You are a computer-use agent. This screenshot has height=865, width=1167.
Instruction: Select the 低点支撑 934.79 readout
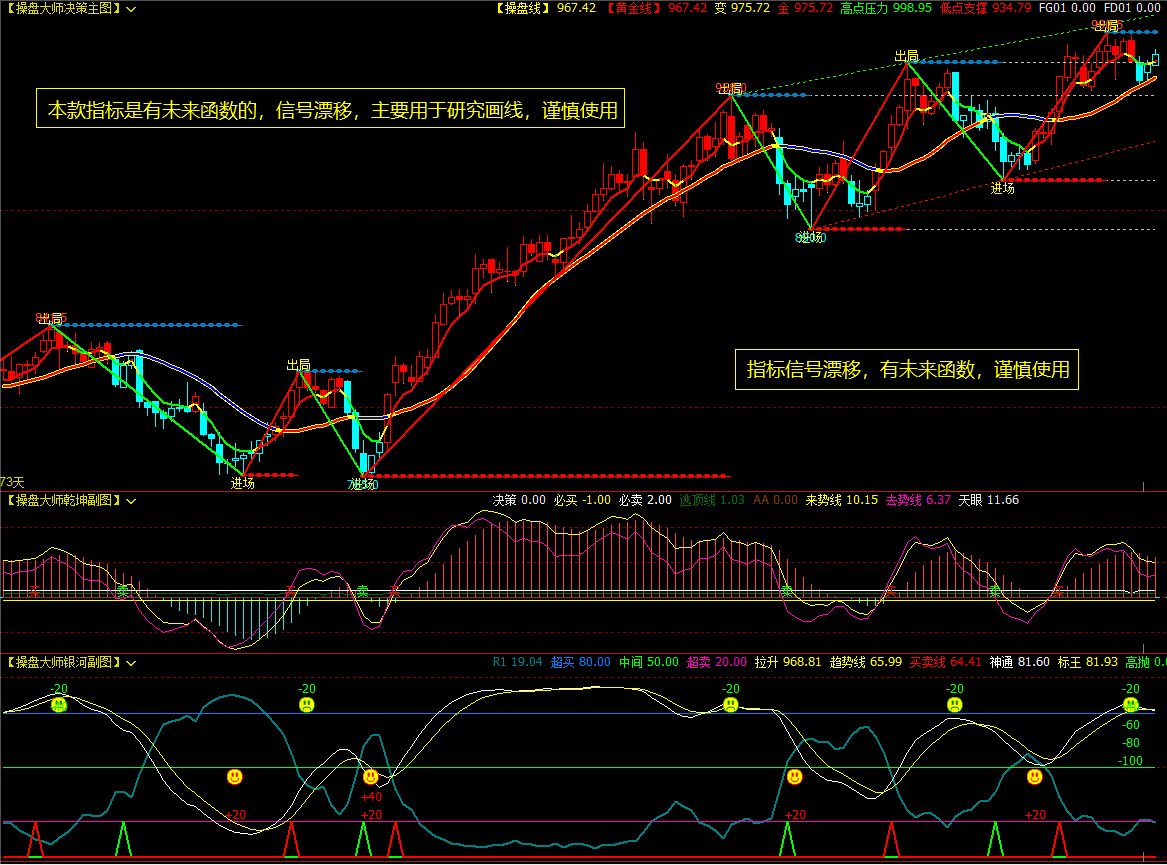coord(985,8)
